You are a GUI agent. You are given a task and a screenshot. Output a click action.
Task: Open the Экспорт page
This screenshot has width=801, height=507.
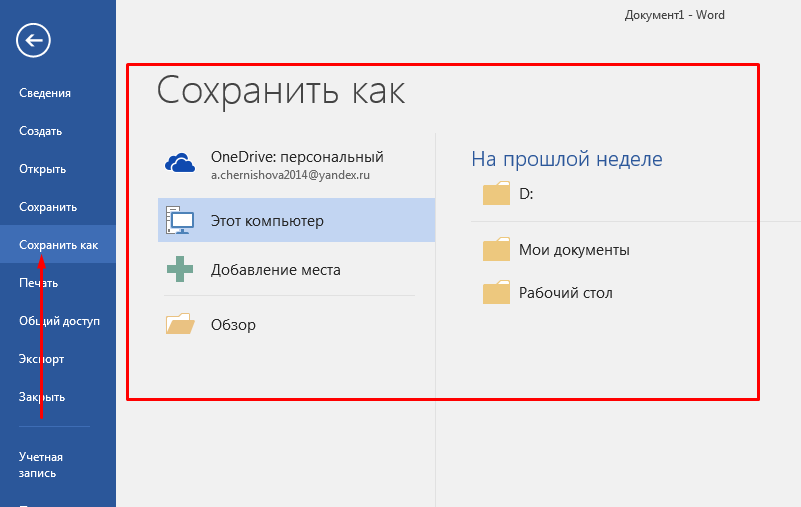point(42,359)
